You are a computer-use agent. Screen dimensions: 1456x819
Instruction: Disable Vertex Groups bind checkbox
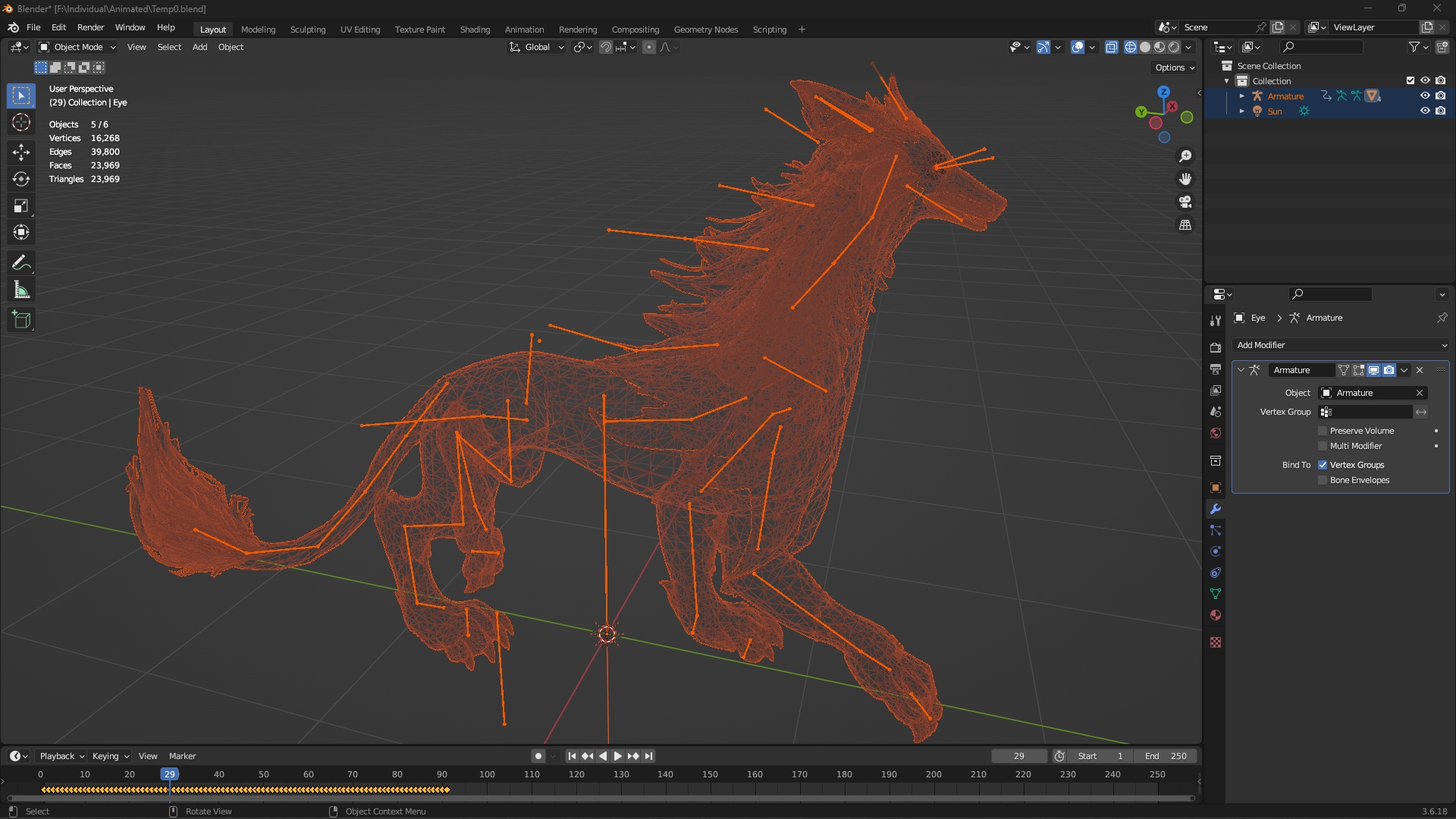point(1323,465)
